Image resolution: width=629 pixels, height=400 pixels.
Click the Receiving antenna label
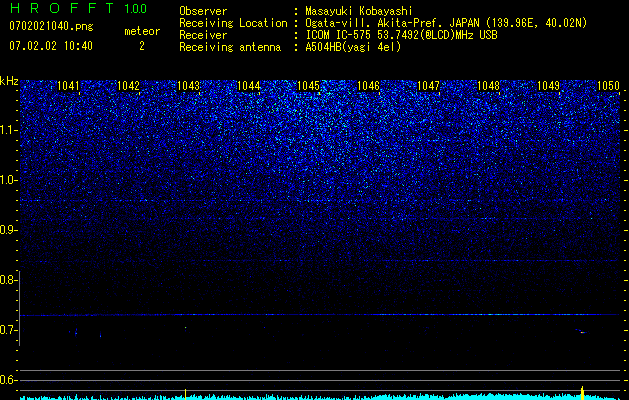click(x=230, y=47)
